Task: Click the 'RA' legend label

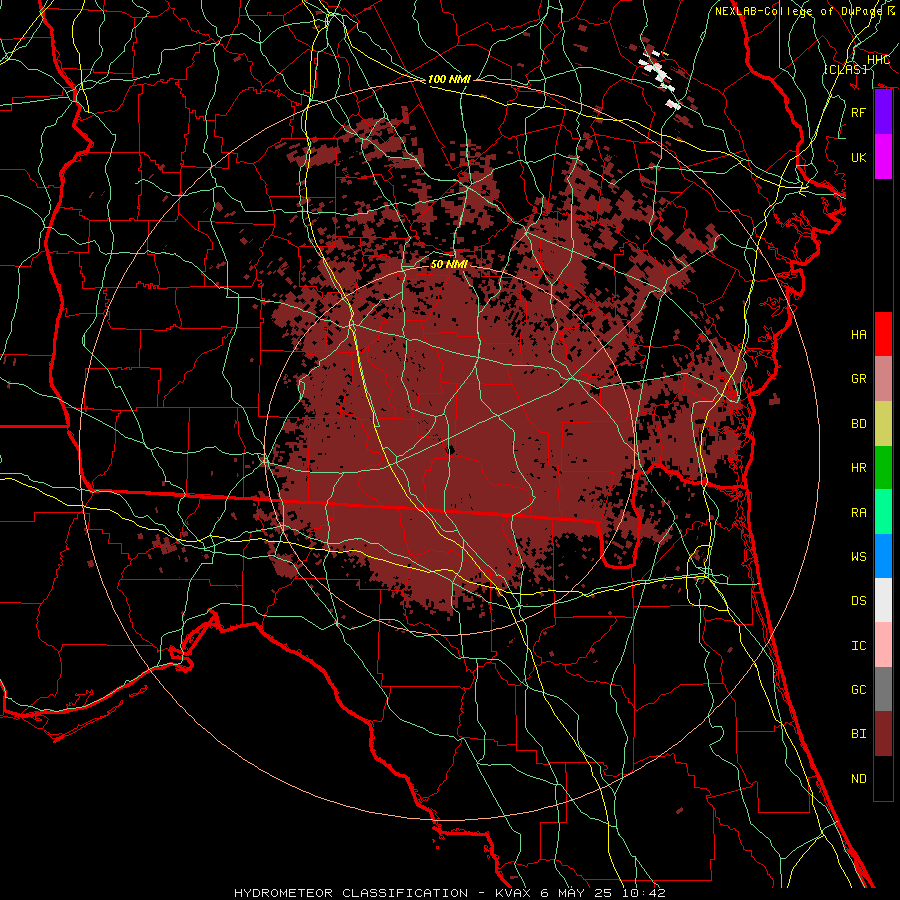Action: (859, 512)
